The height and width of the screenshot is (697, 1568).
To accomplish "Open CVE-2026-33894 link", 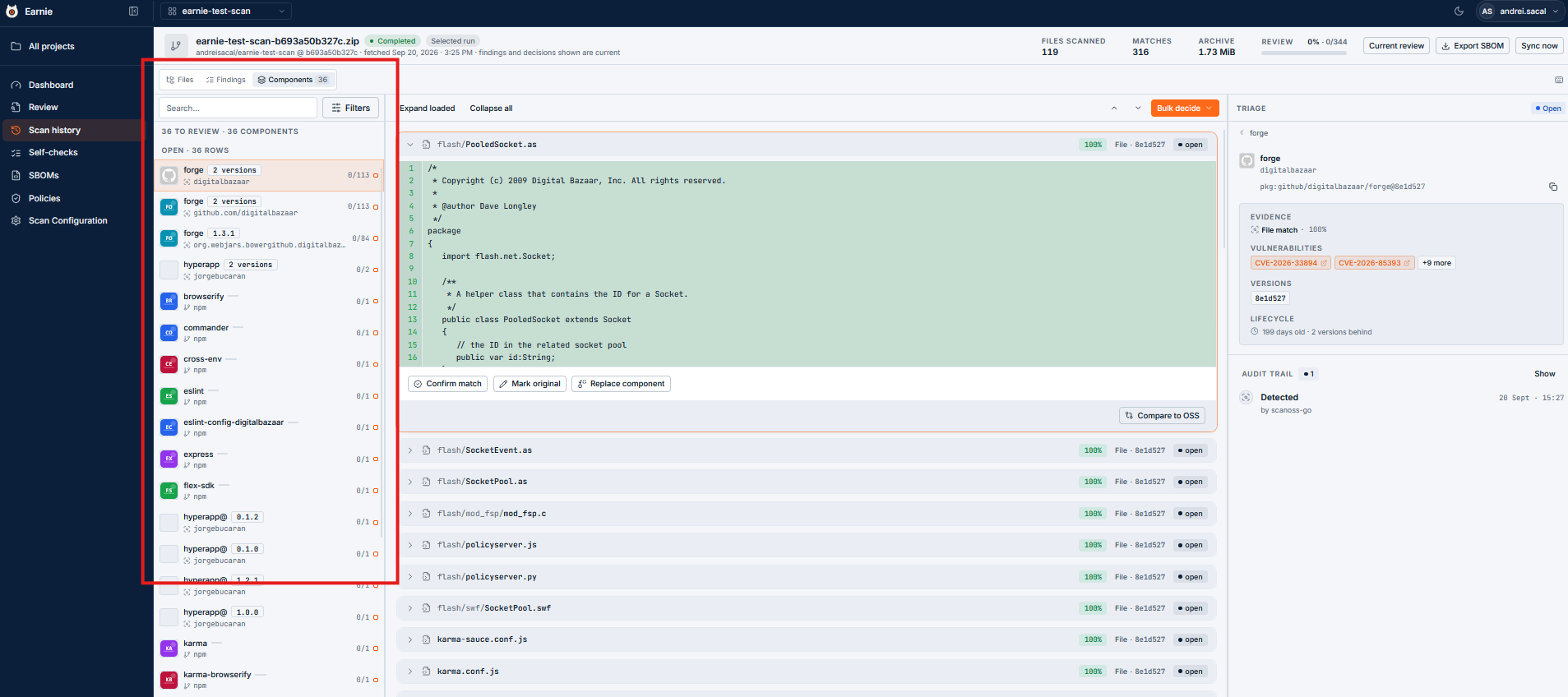I will [1290, 263].
